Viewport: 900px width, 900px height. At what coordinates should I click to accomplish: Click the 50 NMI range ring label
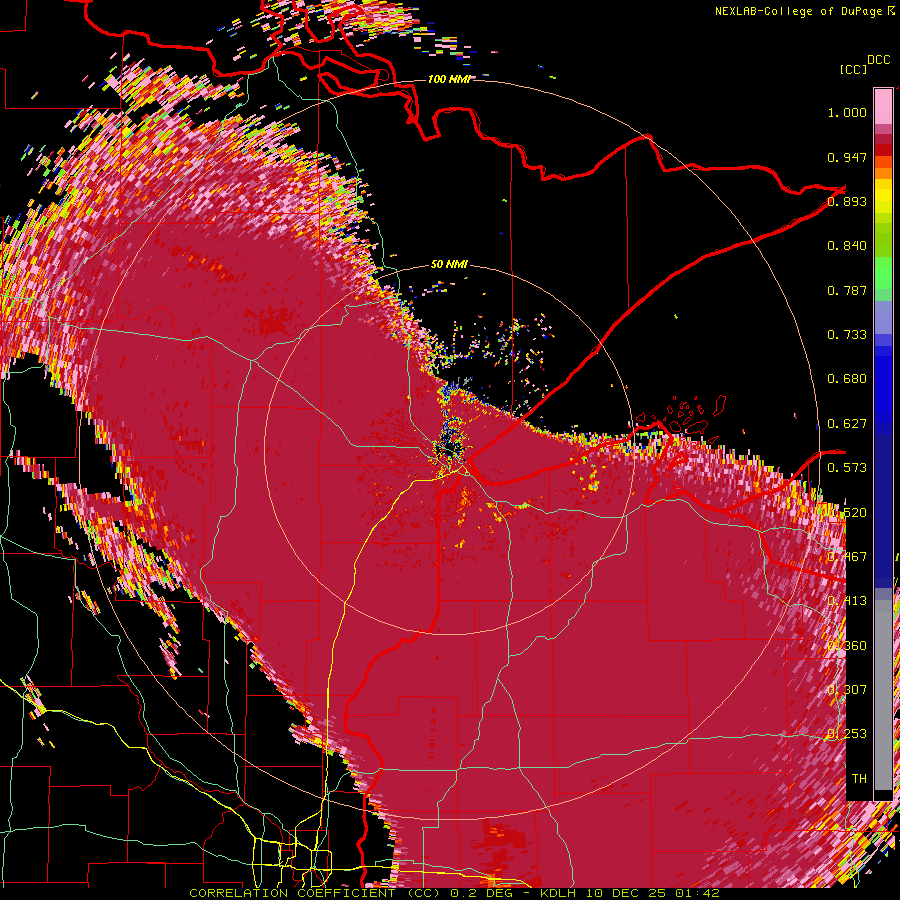pyautogui.click(x=449, y=265)
